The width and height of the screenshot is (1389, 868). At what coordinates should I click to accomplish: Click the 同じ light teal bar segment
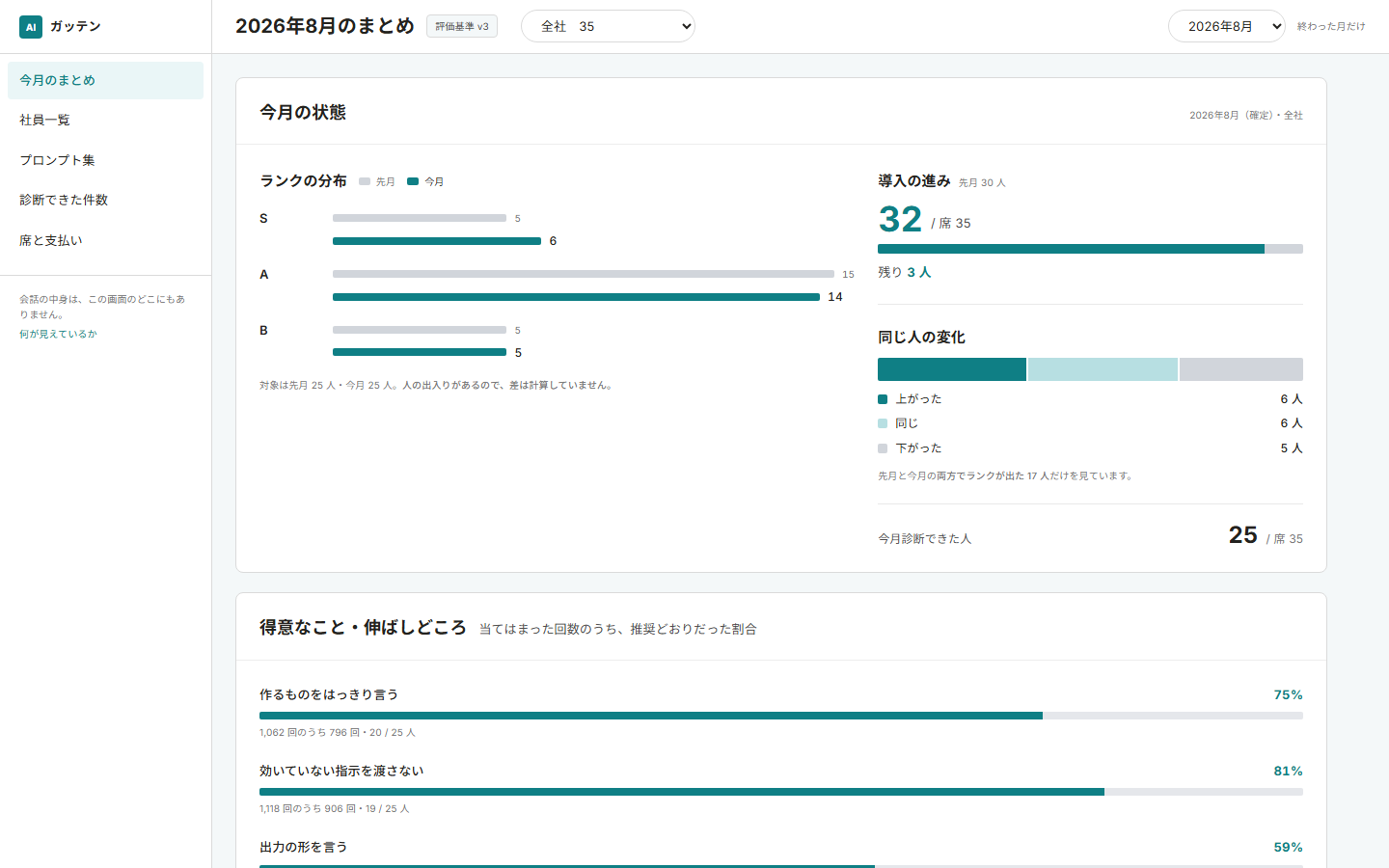(1103, 369)
